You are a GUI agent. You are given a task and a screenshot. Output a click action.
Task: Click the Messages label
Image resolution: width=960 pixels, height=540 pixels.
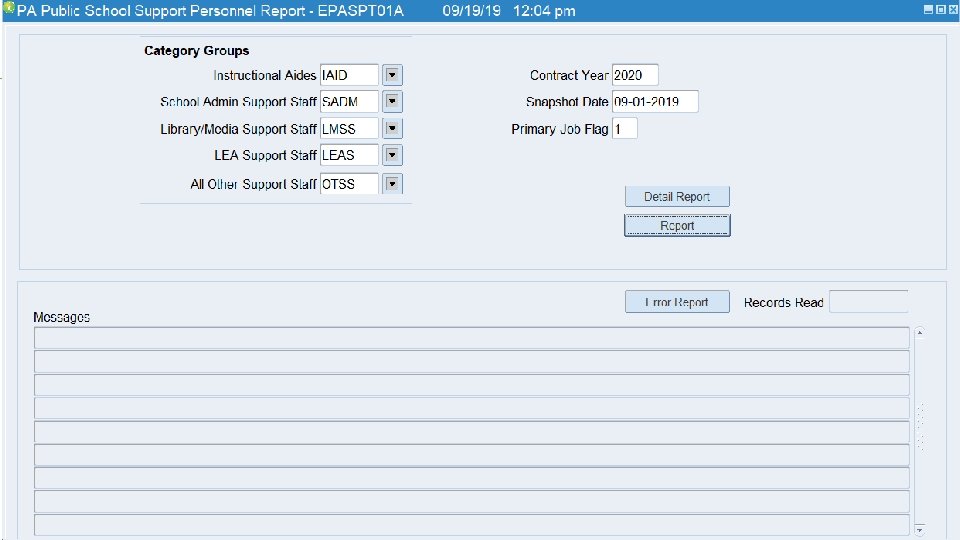[61, 317]
